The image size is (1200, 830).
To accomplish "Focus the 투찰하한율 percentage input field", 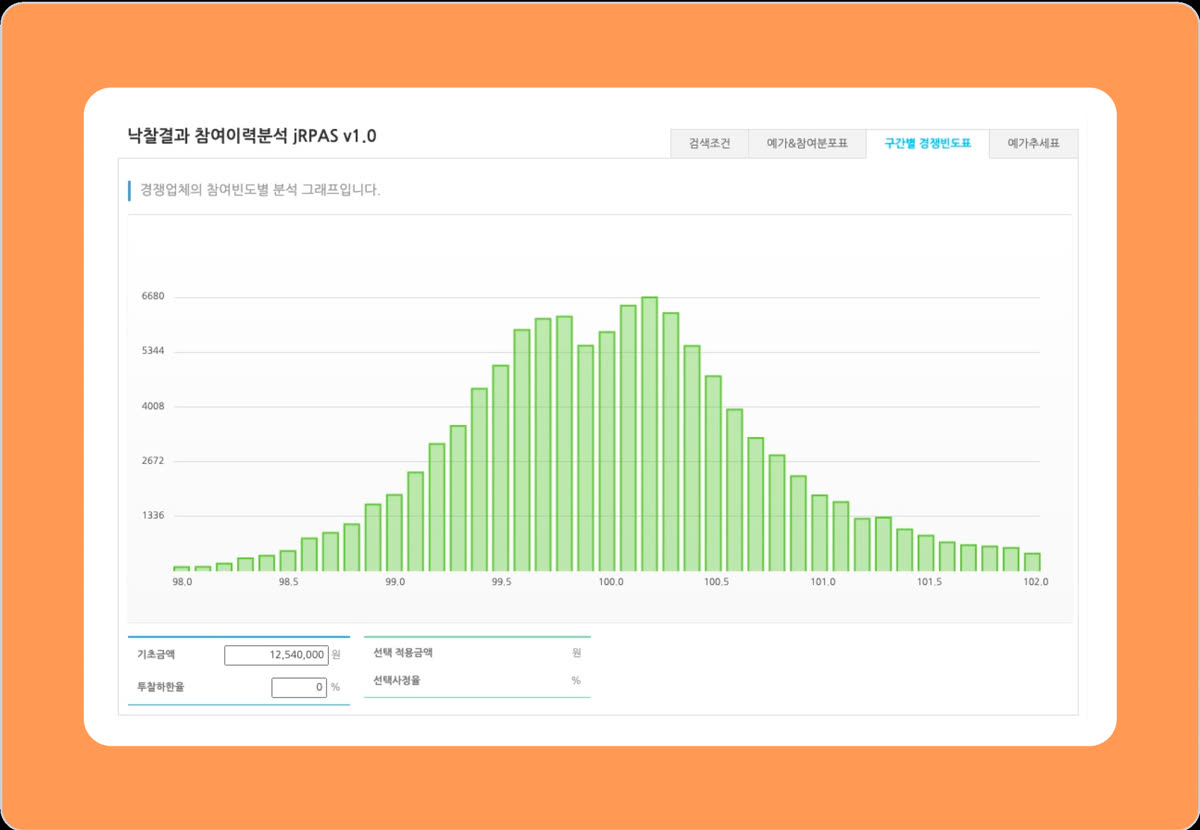I will coord(299,687).
